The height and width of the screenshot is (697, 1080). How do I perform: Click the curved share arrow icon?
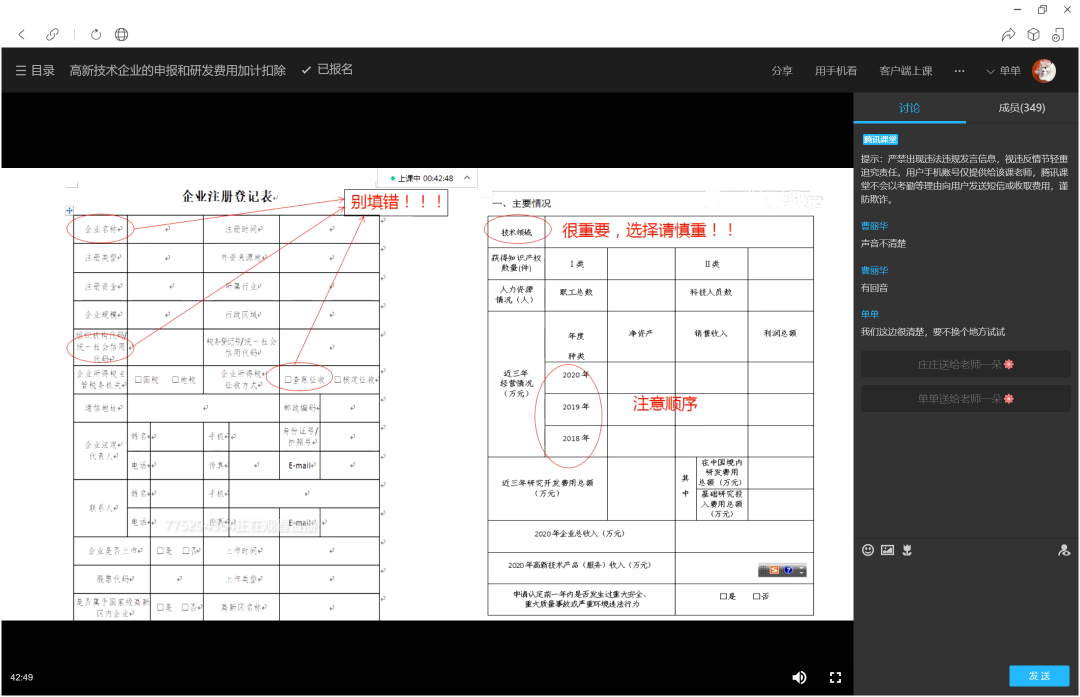(x=1008, y=34)
